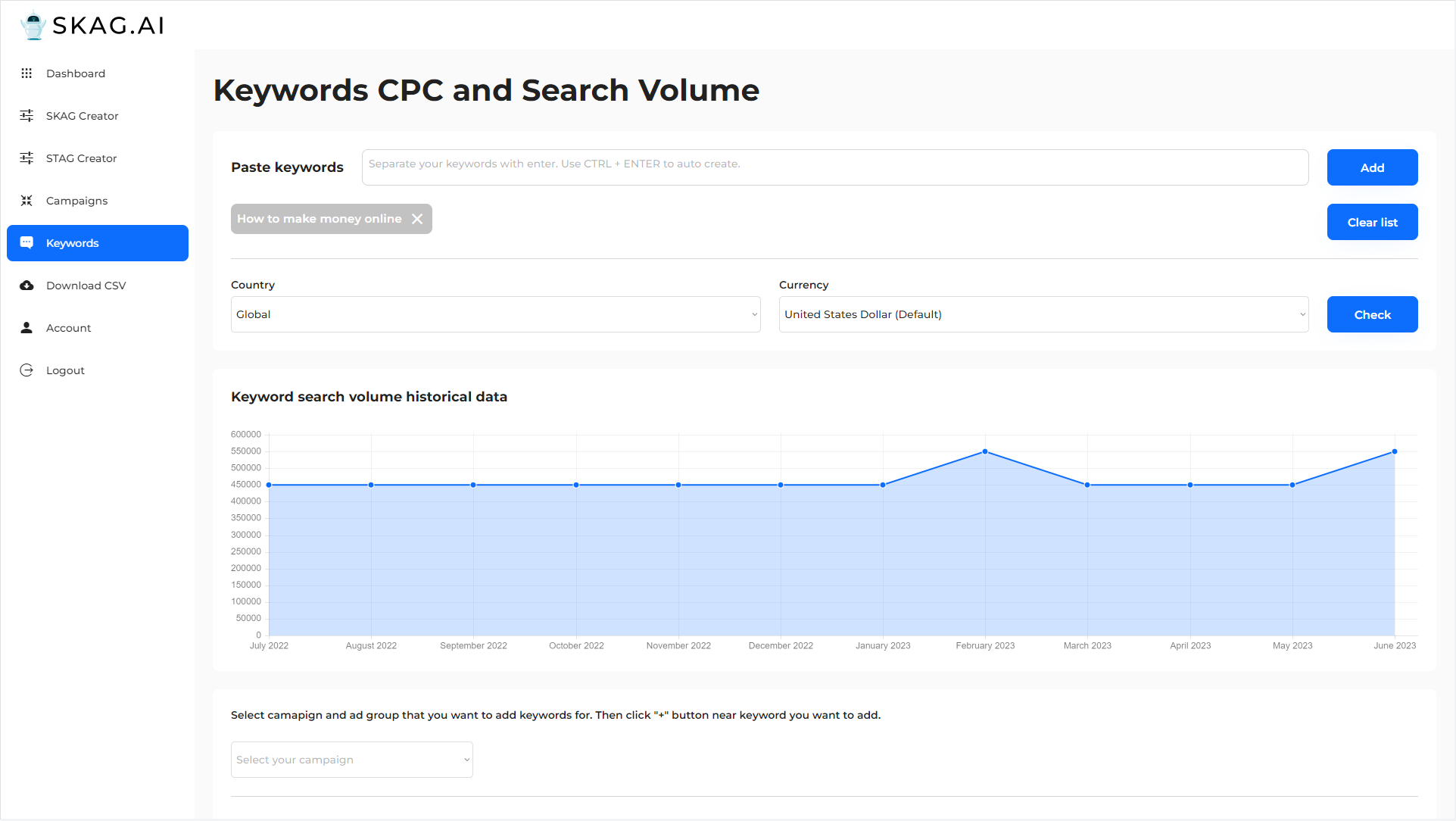This screenshot has width=1456, height=821.
Task: Click the Dashboard grid icon
Action: [x=27, y=73]
